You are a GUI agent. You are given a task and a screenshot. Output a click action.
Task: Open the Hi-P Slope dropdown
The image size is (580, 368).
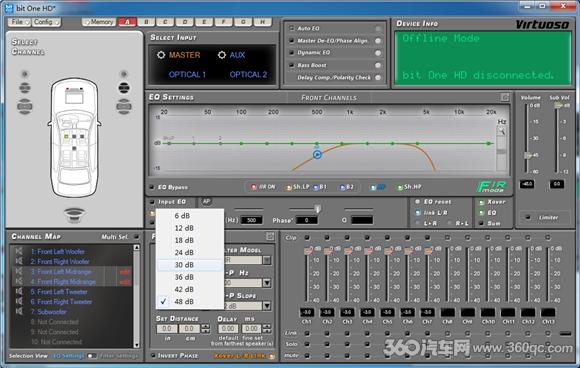[267, 306]
